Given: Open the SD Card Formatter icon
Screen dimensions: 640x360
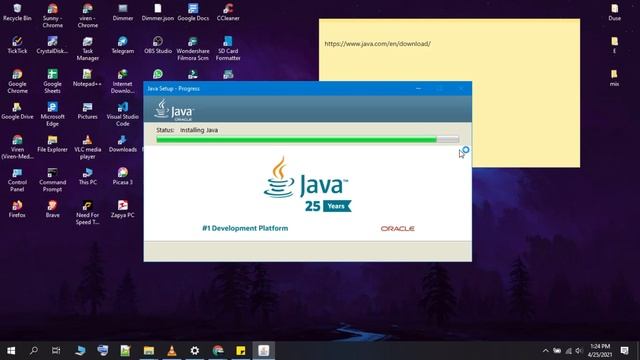Looking at the screenshot, I should (228, 48).
